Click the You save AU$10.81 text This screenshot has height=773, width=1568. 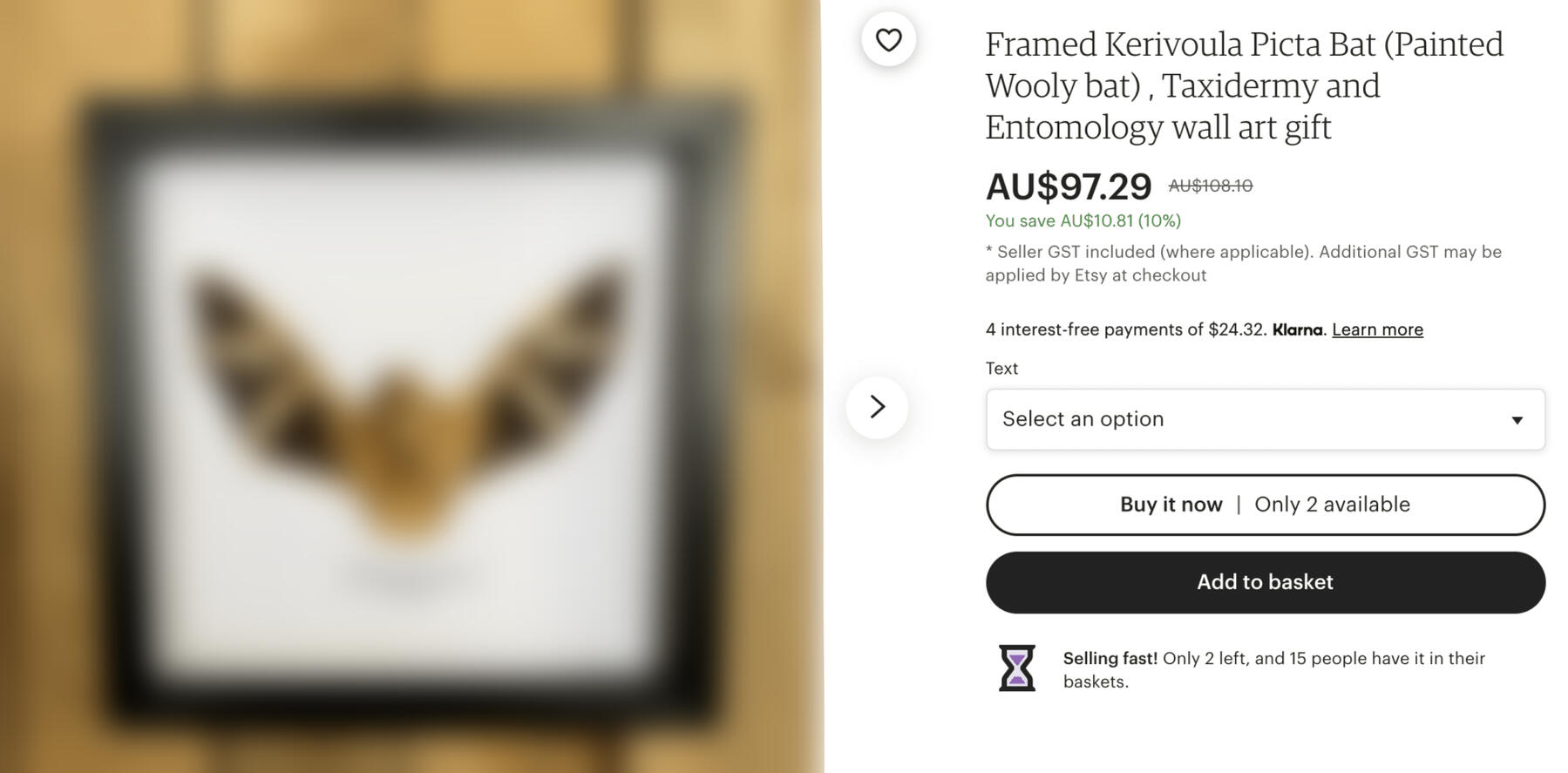(1082, 220)
